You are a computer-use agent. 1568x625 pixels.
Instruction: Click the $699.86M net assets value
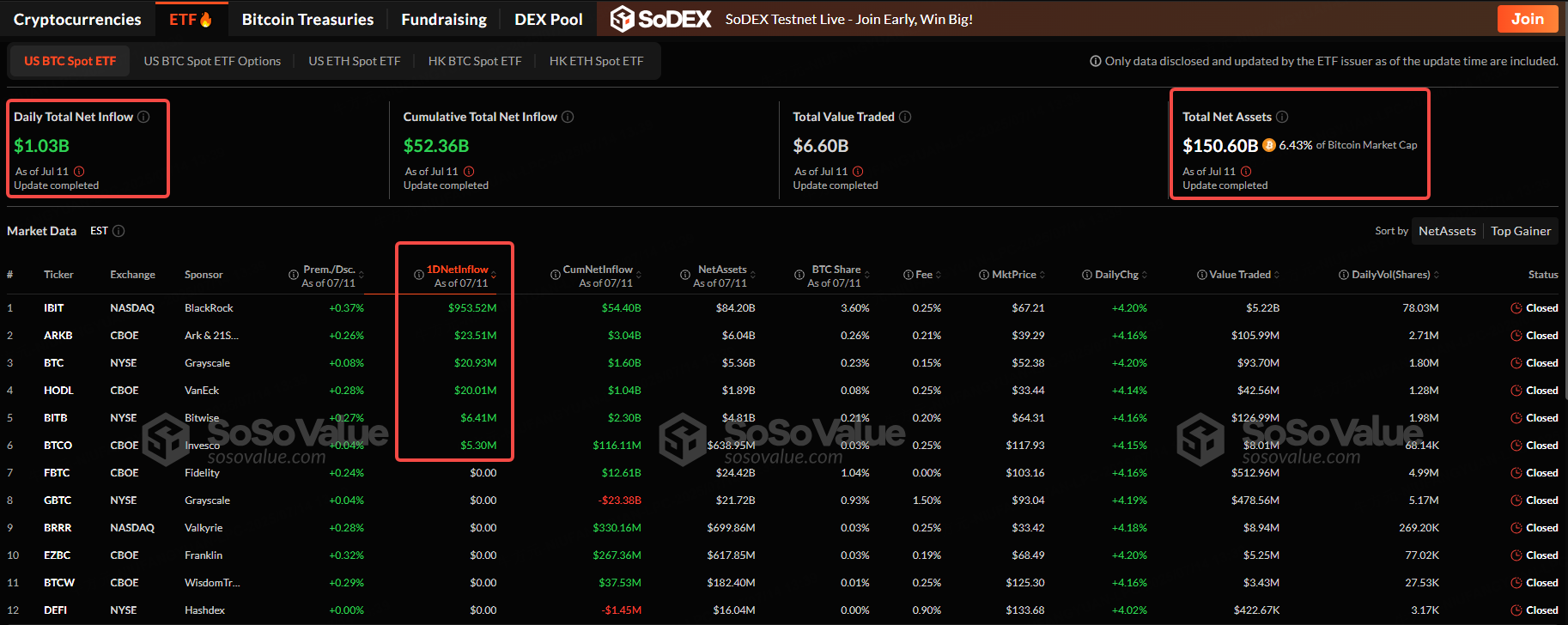[x=731, y=528]
